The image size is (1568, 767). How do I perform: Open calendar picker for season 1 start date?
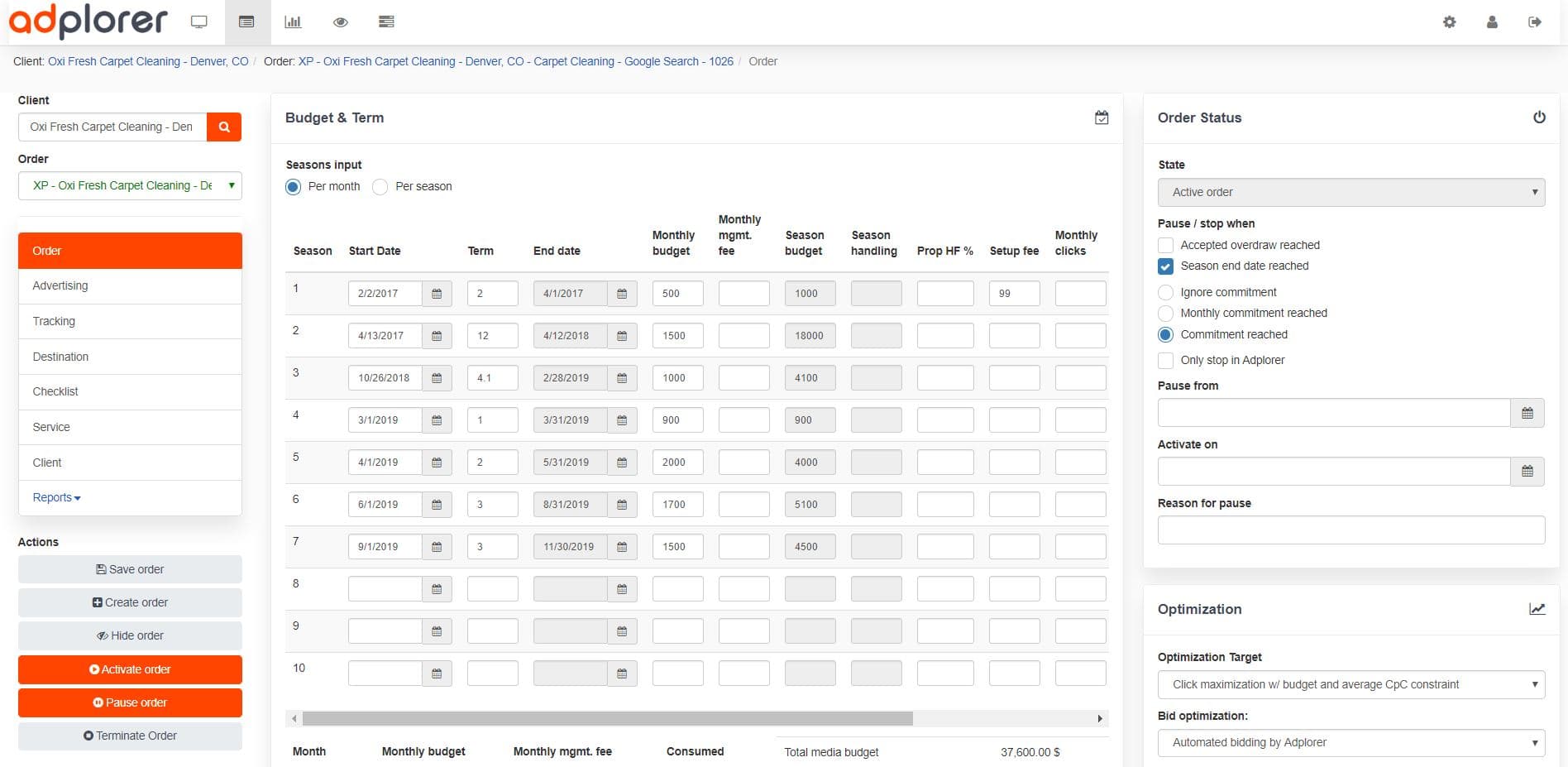coord(437,294)
